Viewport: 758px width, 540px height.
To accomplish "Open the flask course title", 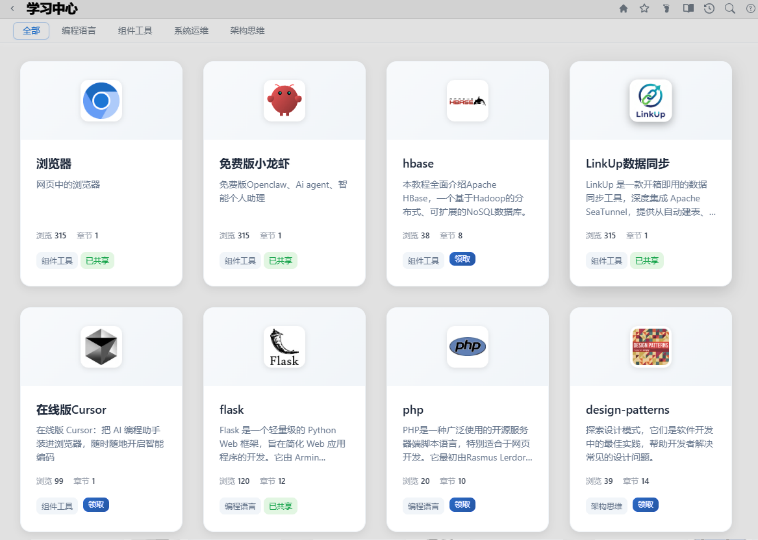I will coord(232,410).
